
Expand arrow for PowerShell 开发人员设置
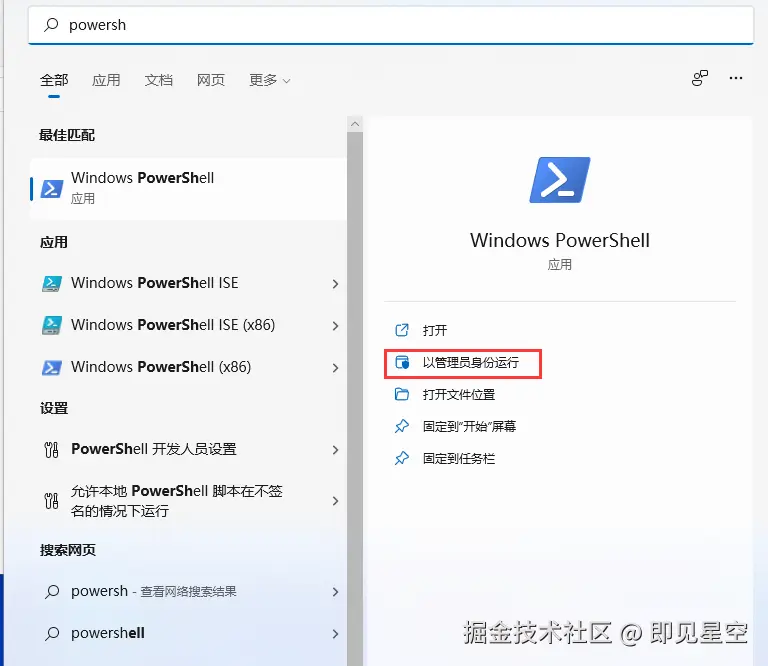336,450
